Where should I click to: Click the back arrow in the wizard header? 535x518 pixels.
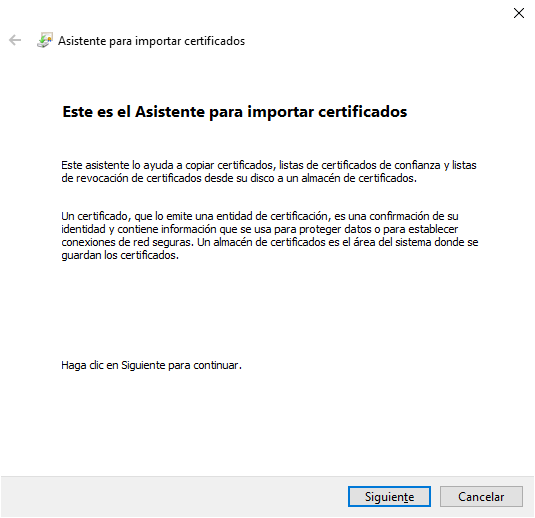(15, 40)
